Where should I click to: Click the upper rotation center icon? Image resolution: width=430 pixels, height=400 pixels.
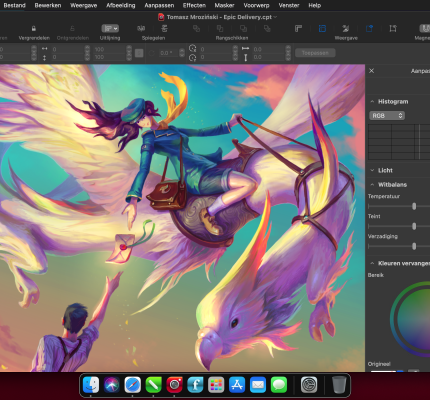[x=192, y=48]
